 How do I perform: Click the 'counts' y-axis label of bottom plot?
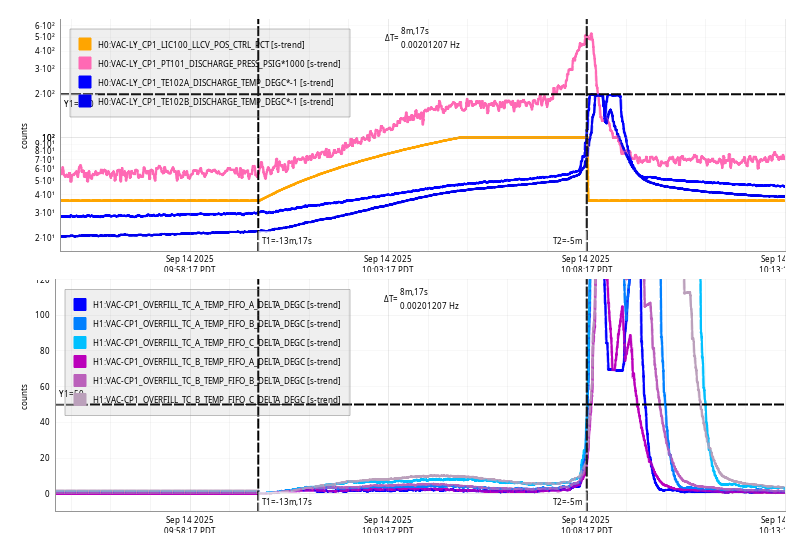25,396
